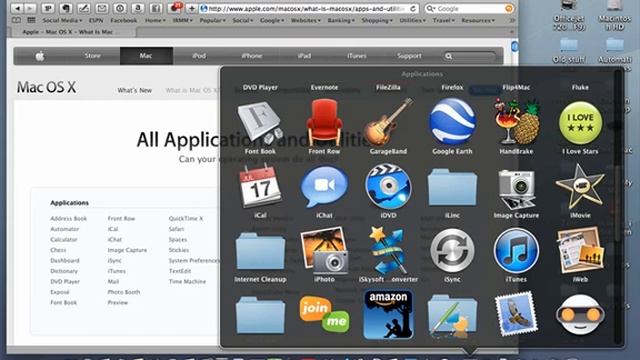The image size is (640, 360).
Task: Show all bookmarks using the open-book icon
Action: tap(16, 20)
